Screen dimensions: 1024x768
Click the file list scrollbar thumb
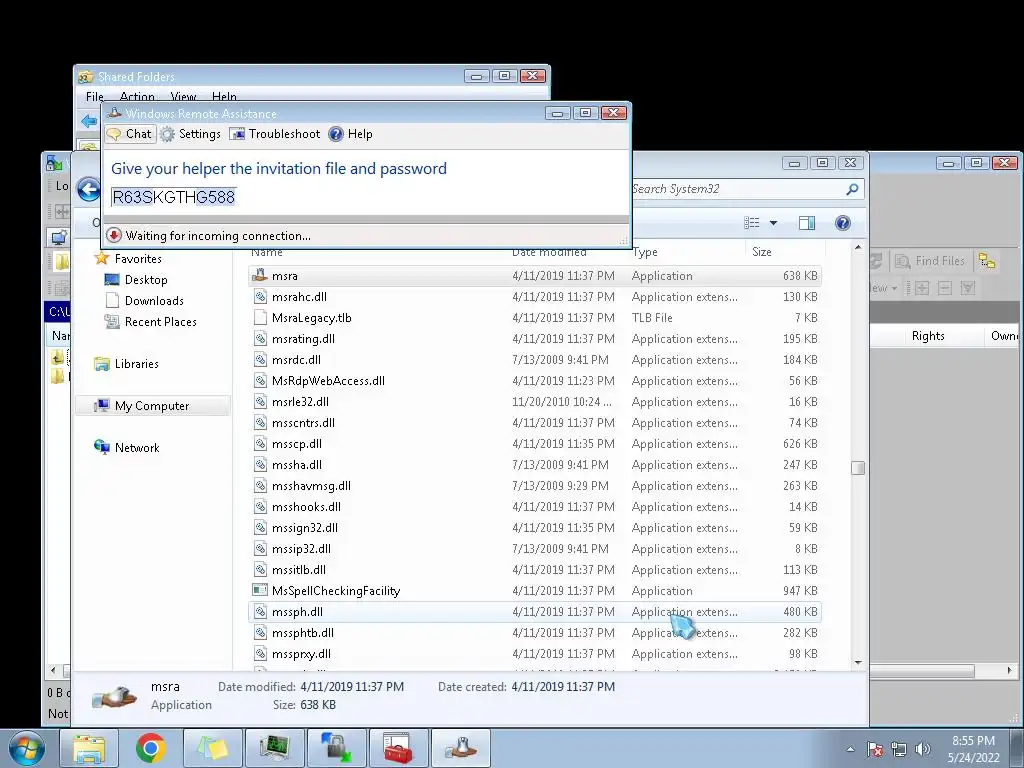pyautogui.click(x=858, y=468)
